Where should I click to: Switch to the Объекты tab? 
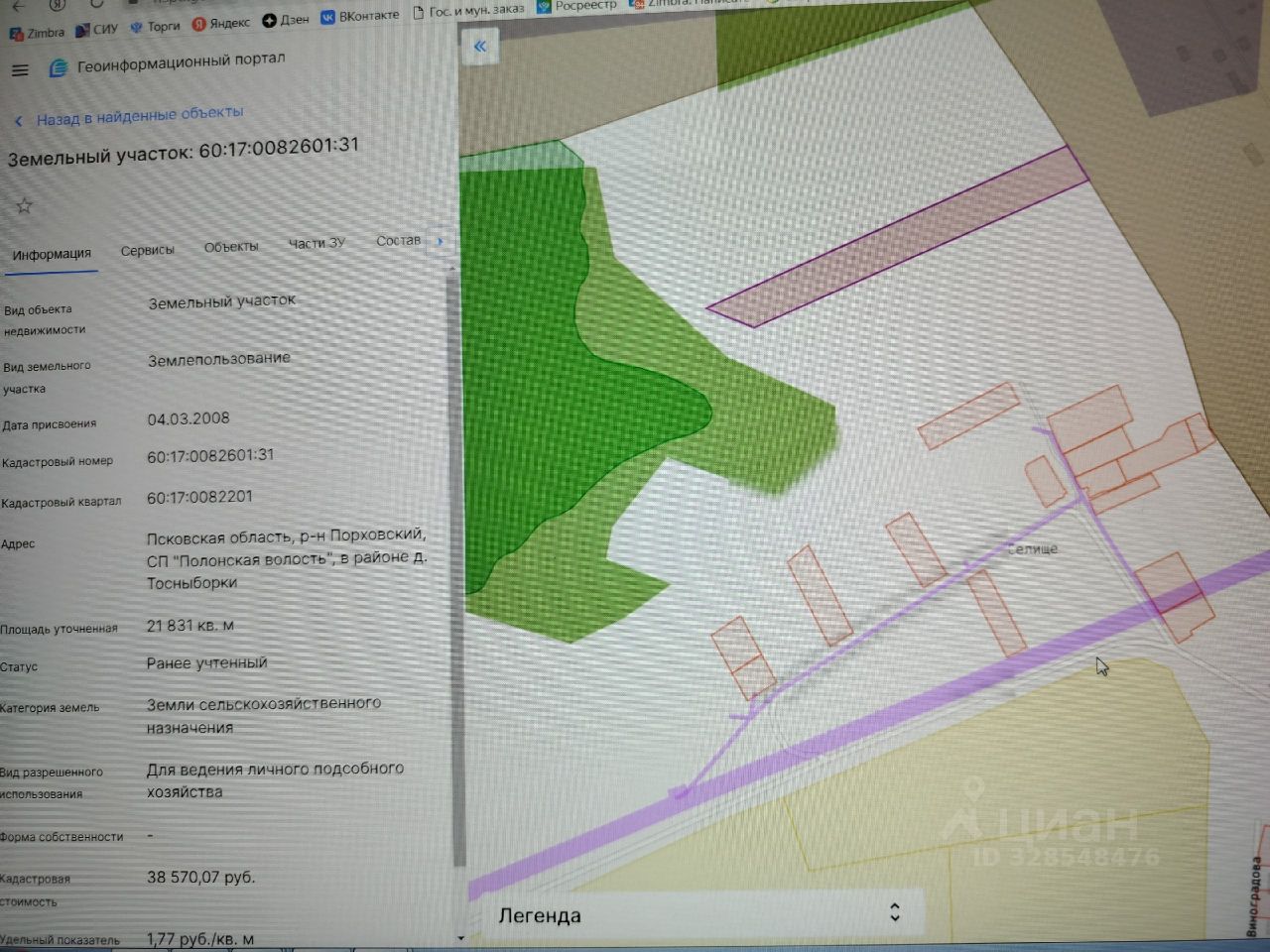[x=231, y=246]
